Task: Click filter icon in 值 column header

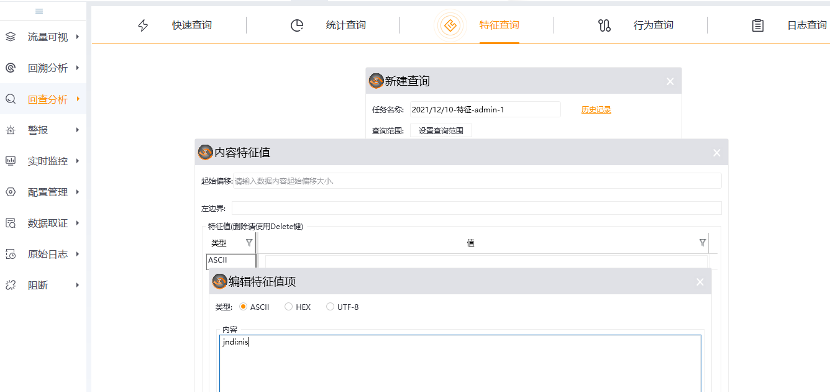Action: [702, 242]
